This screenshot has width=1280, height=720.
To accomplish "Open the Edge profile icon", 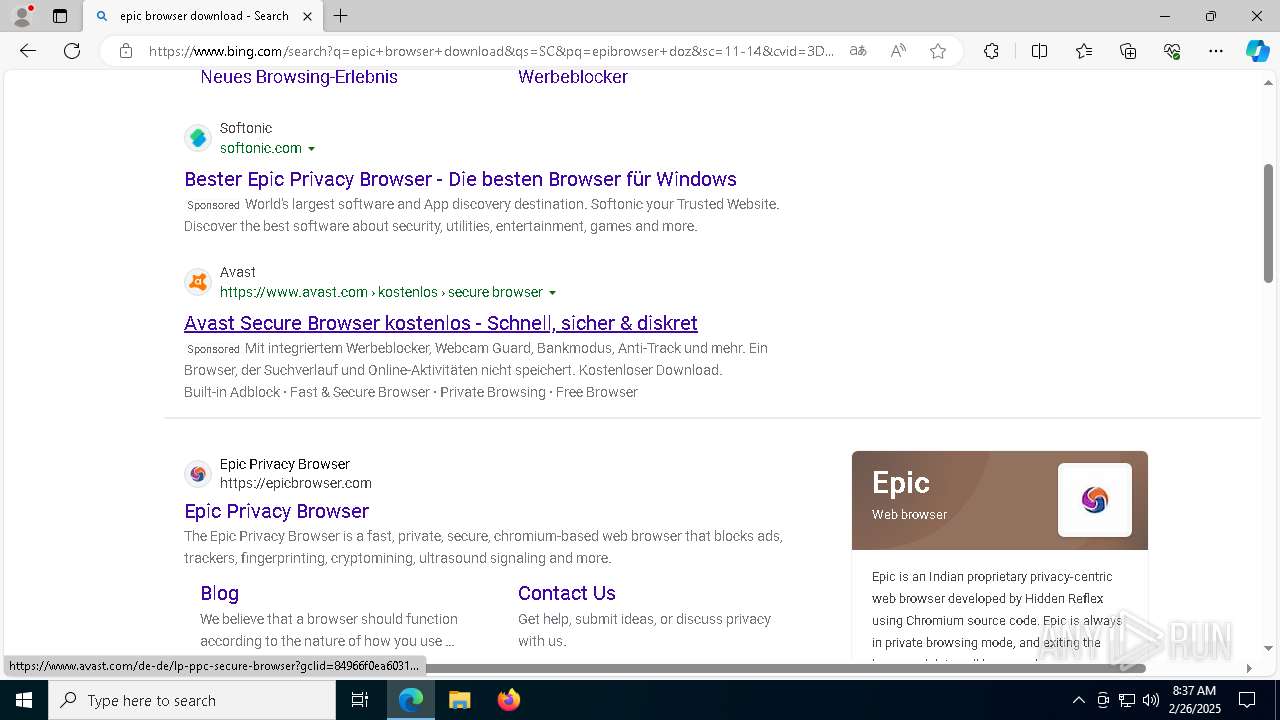I will [x=22, y=16].
